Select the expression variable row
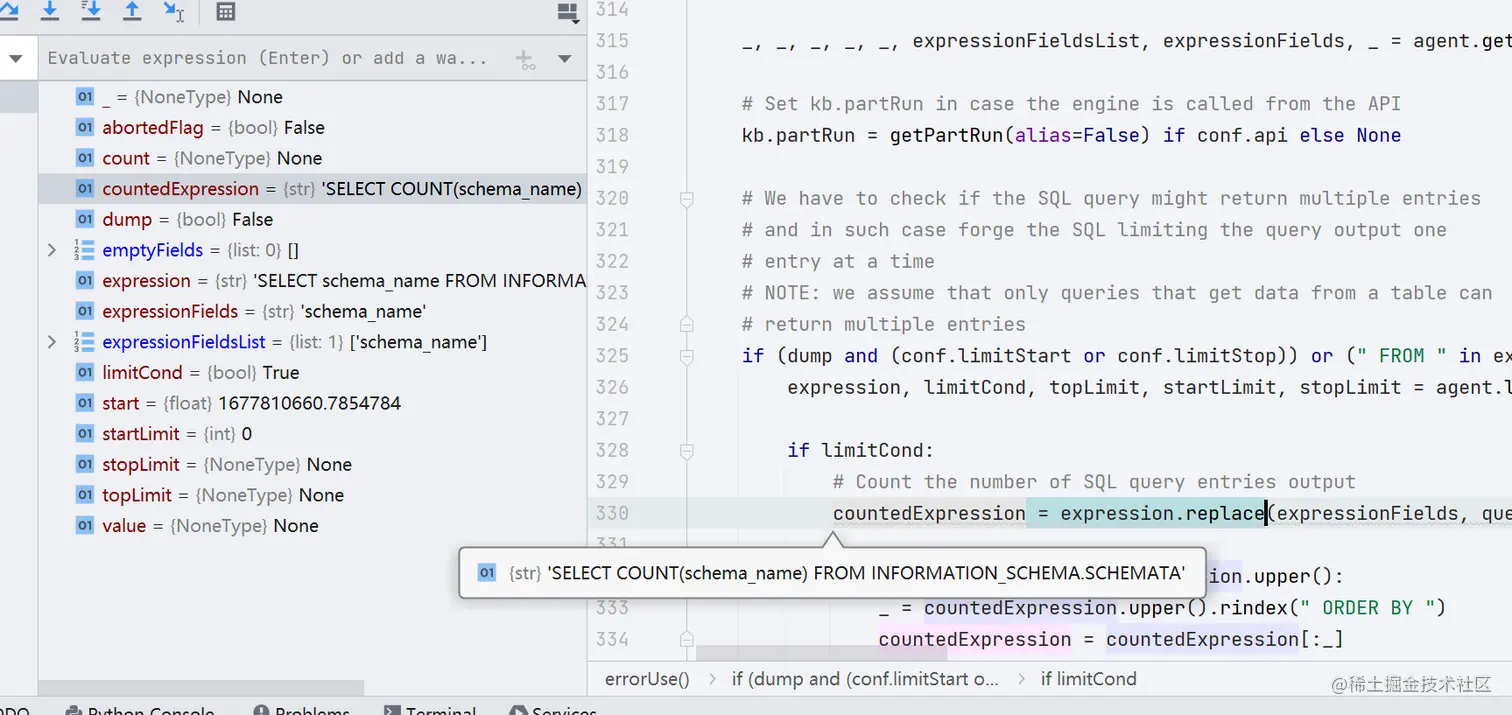This screenshot has height=715, width=1512. click(x=312, y=281)
